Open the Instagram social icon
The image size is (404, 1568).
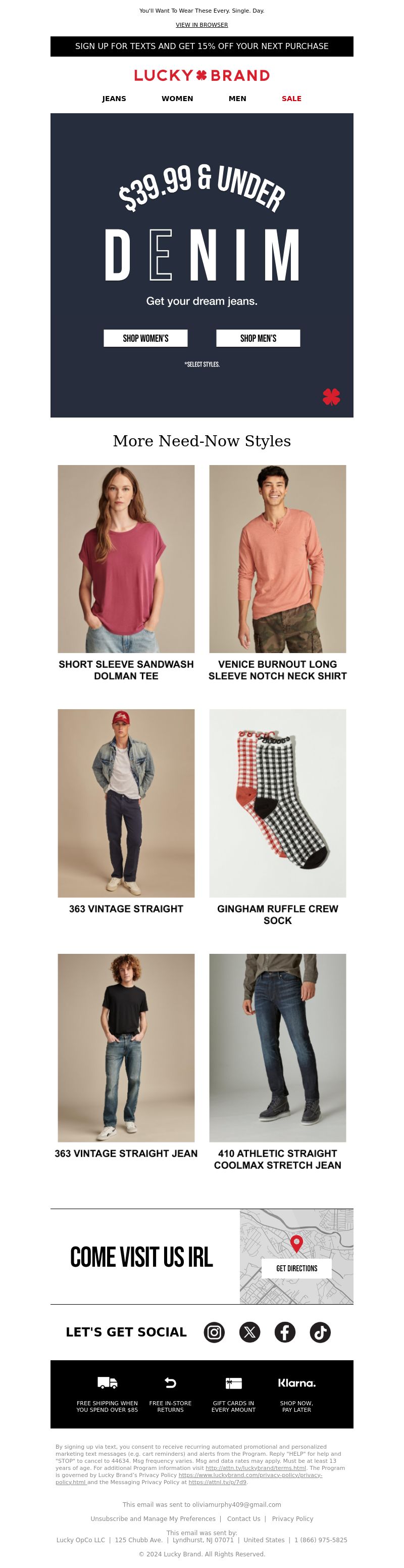click(214, 1332)
